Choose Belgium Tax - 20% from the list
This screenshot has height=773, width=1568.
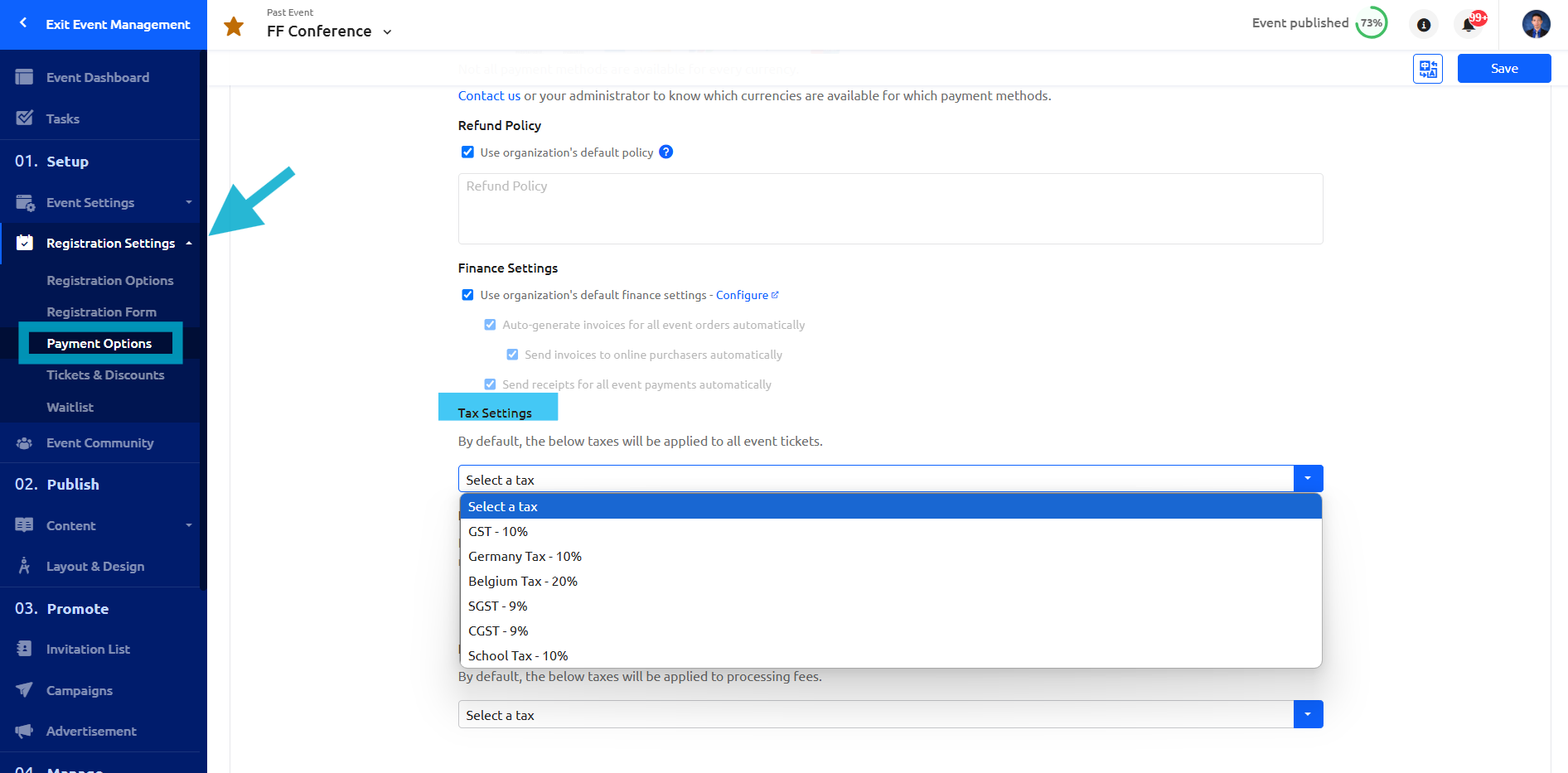(522, 582)
